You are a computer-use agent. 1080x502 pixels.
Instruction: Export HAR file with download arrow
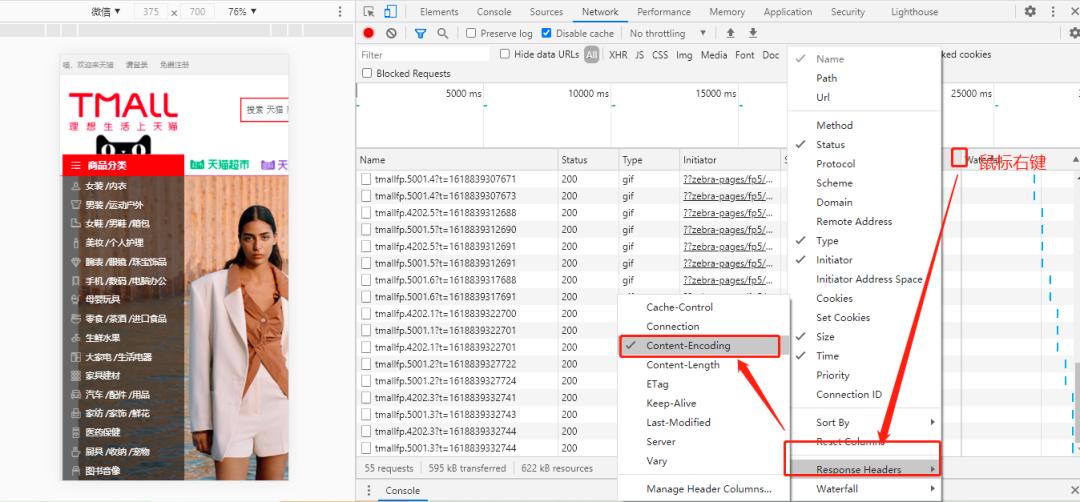pyautogui.click(x=753, y=33)
